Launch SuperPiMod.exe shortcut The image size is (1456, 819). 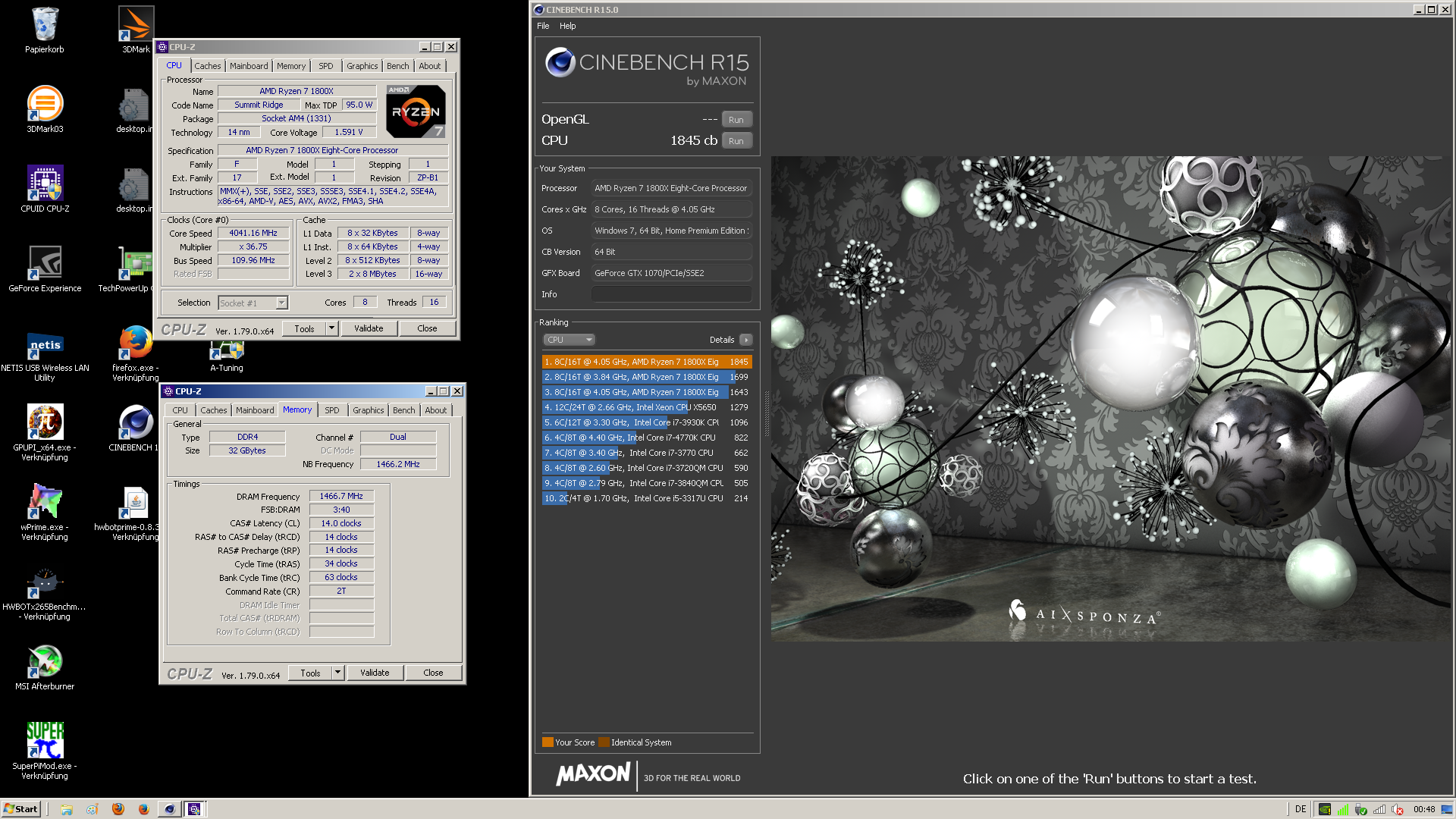pyautogui.click(x=45, y=752)
